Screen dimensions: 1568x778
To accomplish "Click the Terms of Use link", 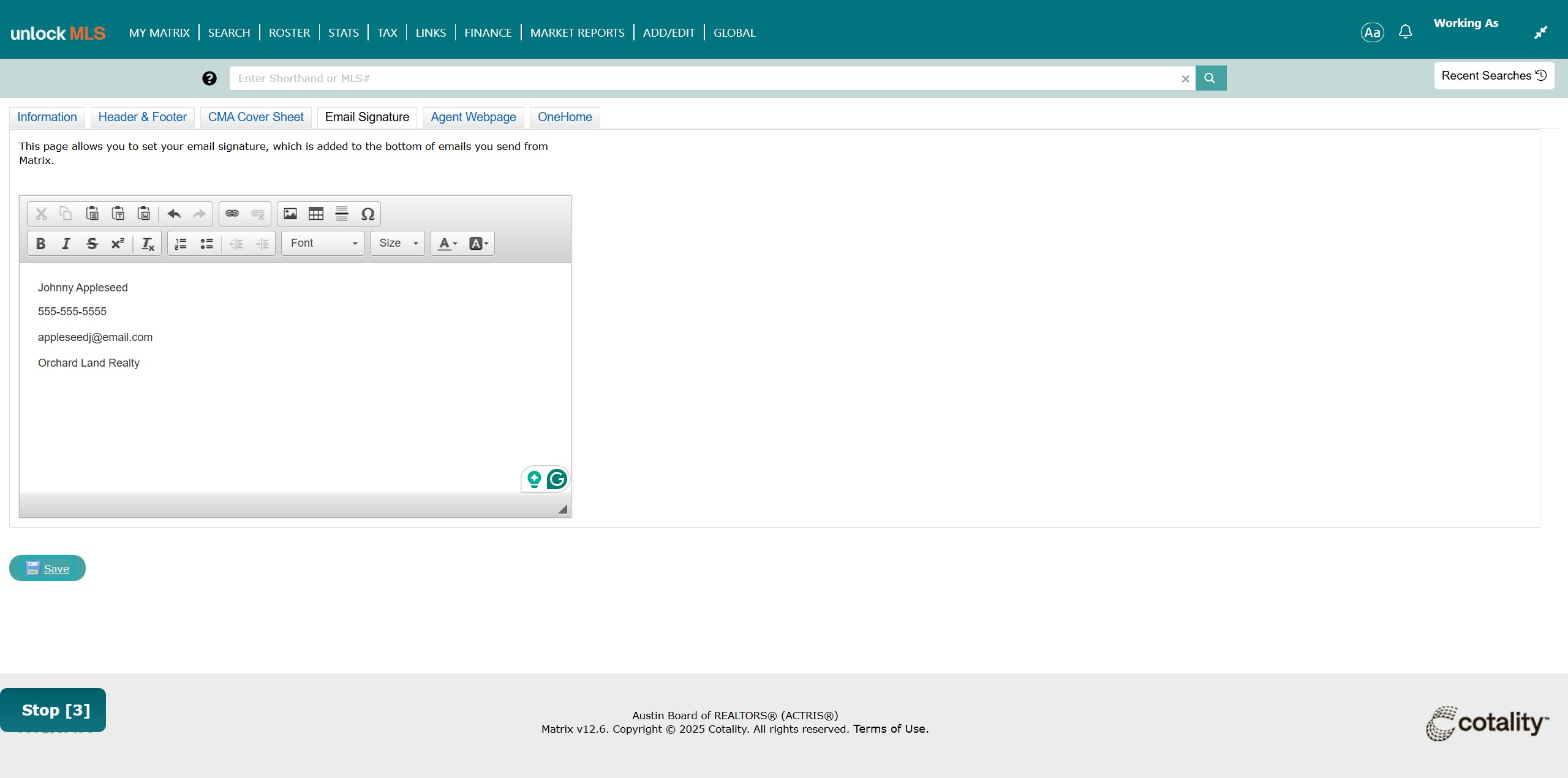I will click(x=891, y=729).
